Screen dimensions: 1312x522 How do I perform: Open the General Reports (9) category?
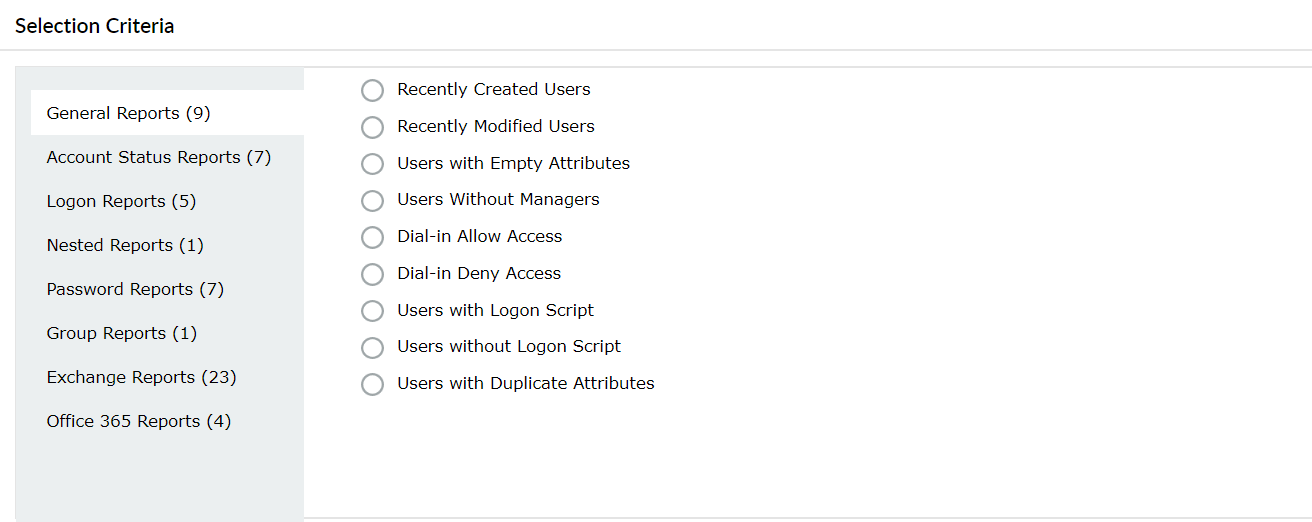click(128, 113)
